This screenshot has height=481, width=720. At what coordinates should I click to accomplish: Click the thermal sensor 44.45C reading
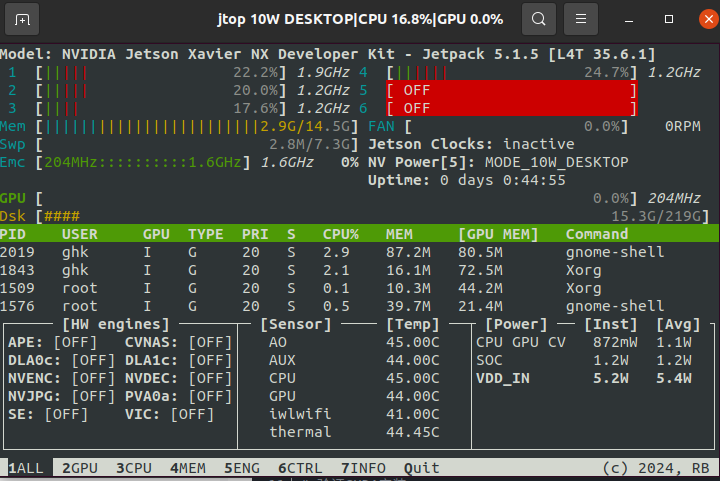412,432
